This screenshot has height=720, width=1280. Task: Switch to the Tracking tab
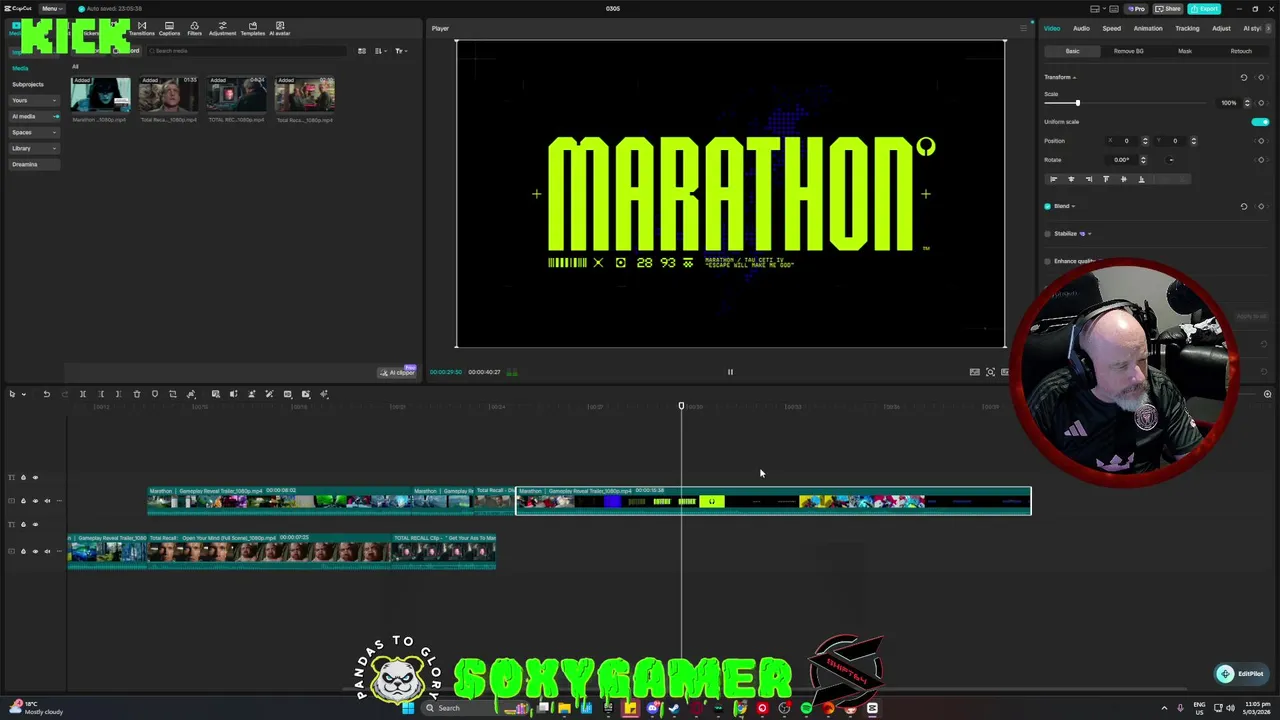point(1187,28)
